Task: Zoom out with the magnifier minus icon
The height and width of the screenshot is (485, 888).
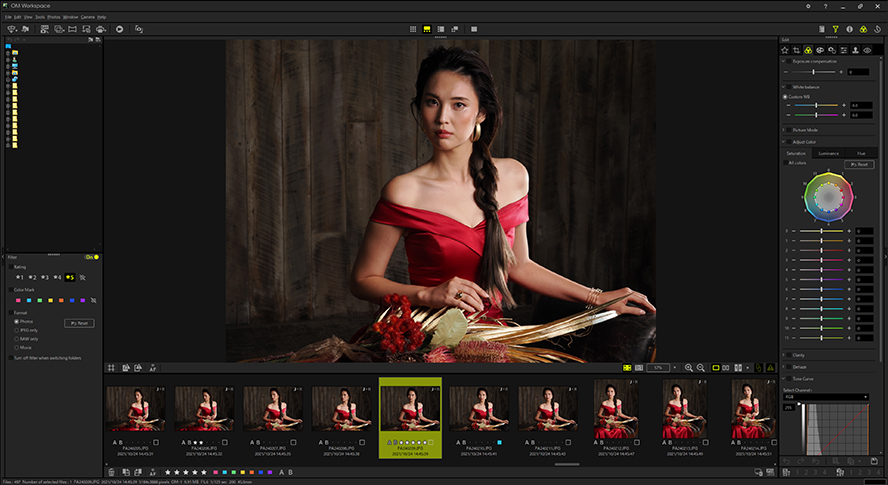Action: click(x=701, y=368)
